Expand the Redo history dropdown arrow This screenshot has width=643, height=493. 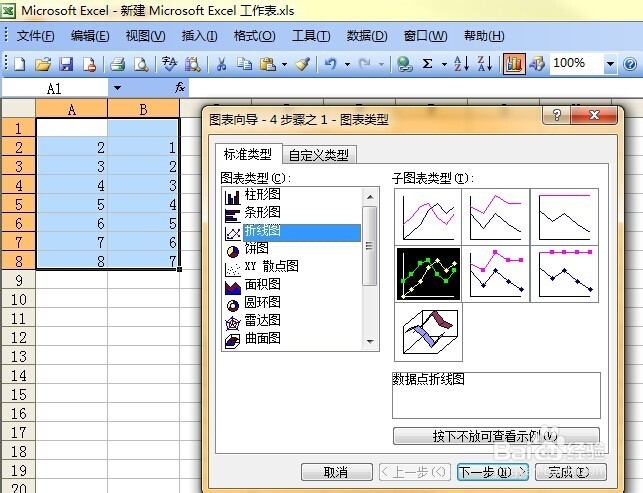(381, 64)
